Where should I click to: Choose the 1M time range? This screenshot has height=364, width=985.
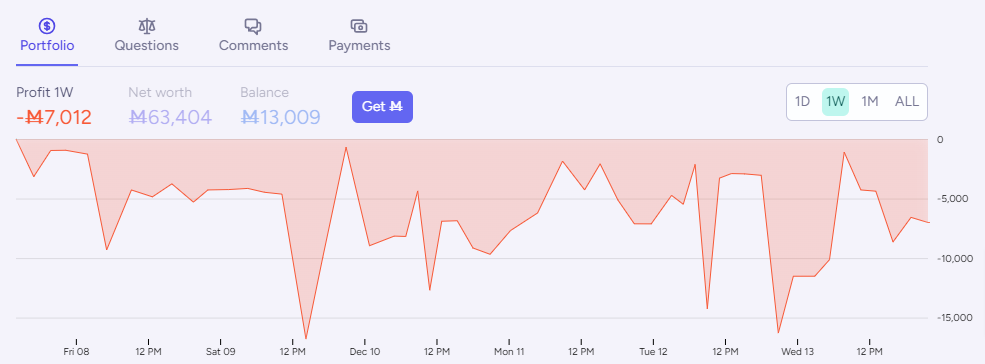click(869, 102)
